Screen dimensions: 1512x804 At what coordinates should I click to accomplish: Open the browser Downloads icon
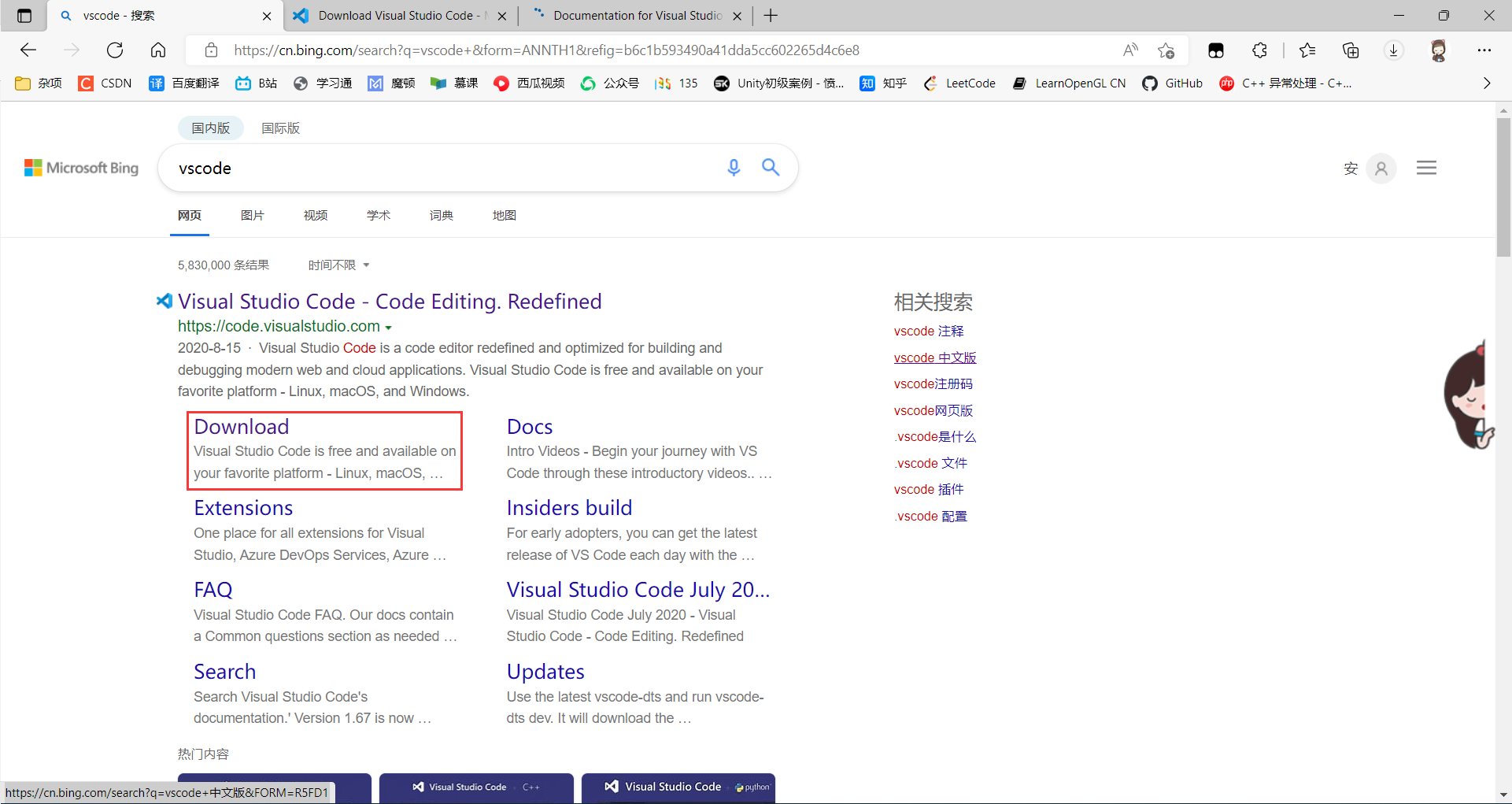(1394, 50)
